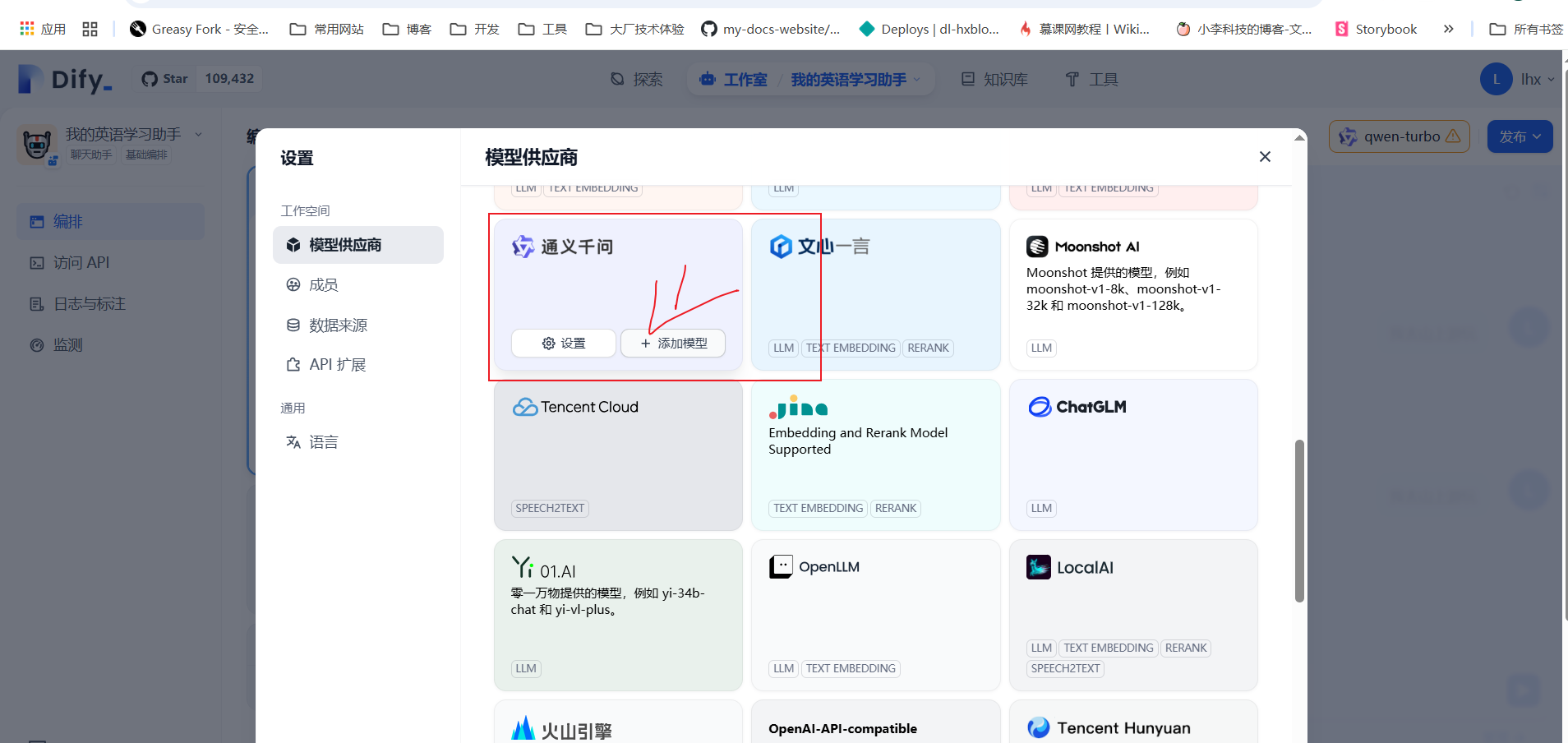Open 数据来源 in settings sidebar
The image size is (1568, 743).
point(337,325)
